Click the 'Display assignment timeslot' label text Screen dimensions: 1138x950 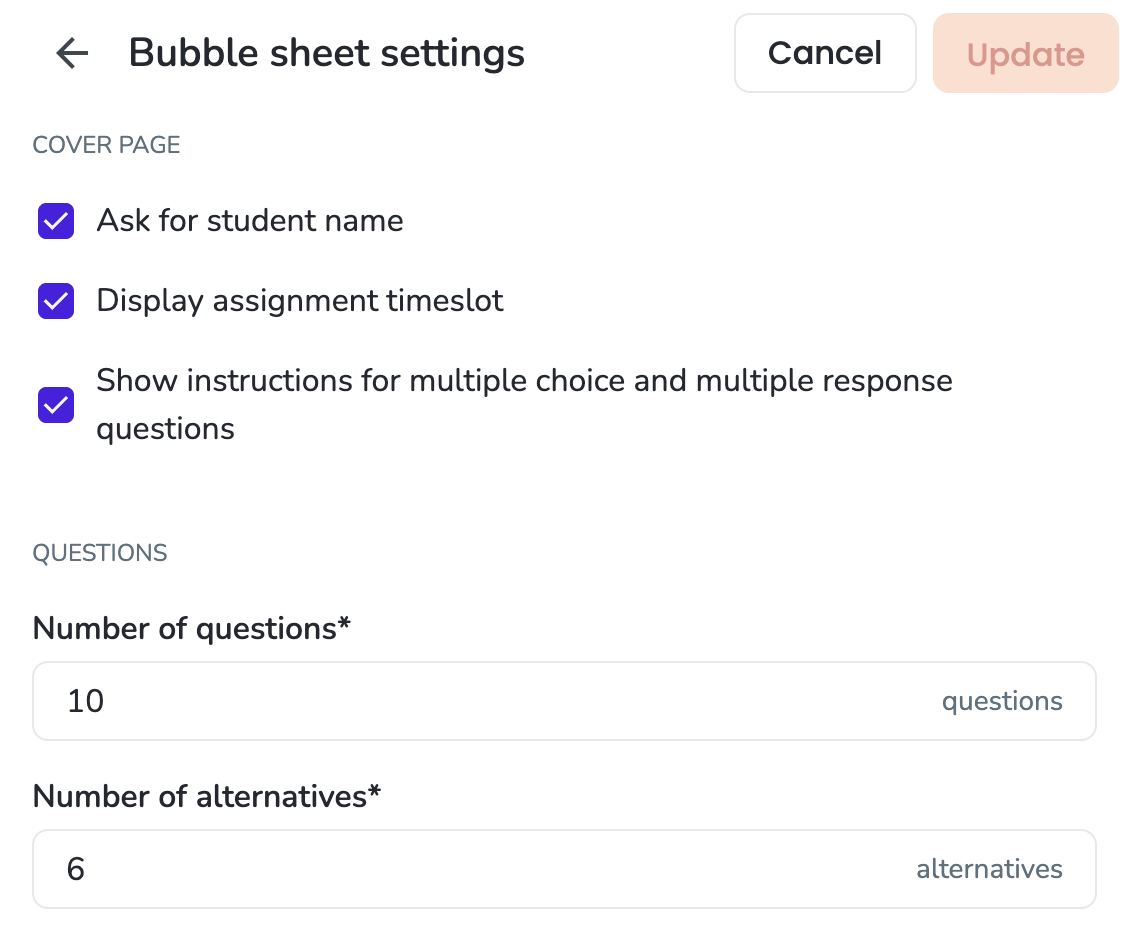coord(300,300)
